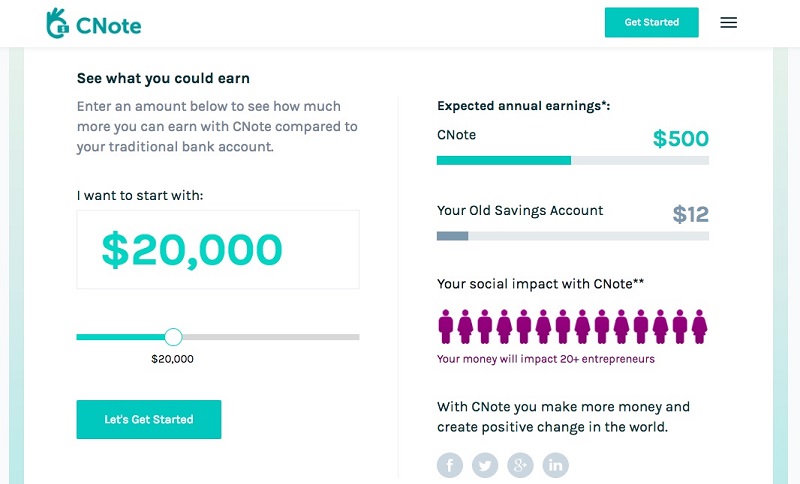The image size is (800, 484).
Task: Share on Facebook icon
Action: click(x=450, y=465)
